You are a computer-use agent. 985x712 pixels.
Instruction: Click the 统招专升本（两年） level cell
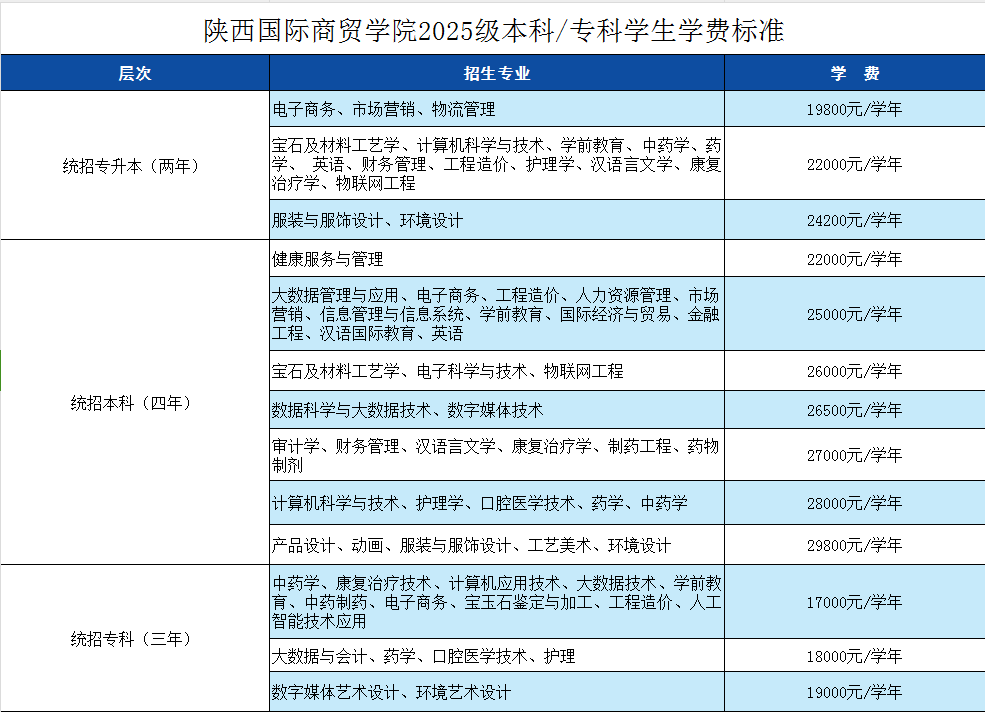tap(135, 165)
